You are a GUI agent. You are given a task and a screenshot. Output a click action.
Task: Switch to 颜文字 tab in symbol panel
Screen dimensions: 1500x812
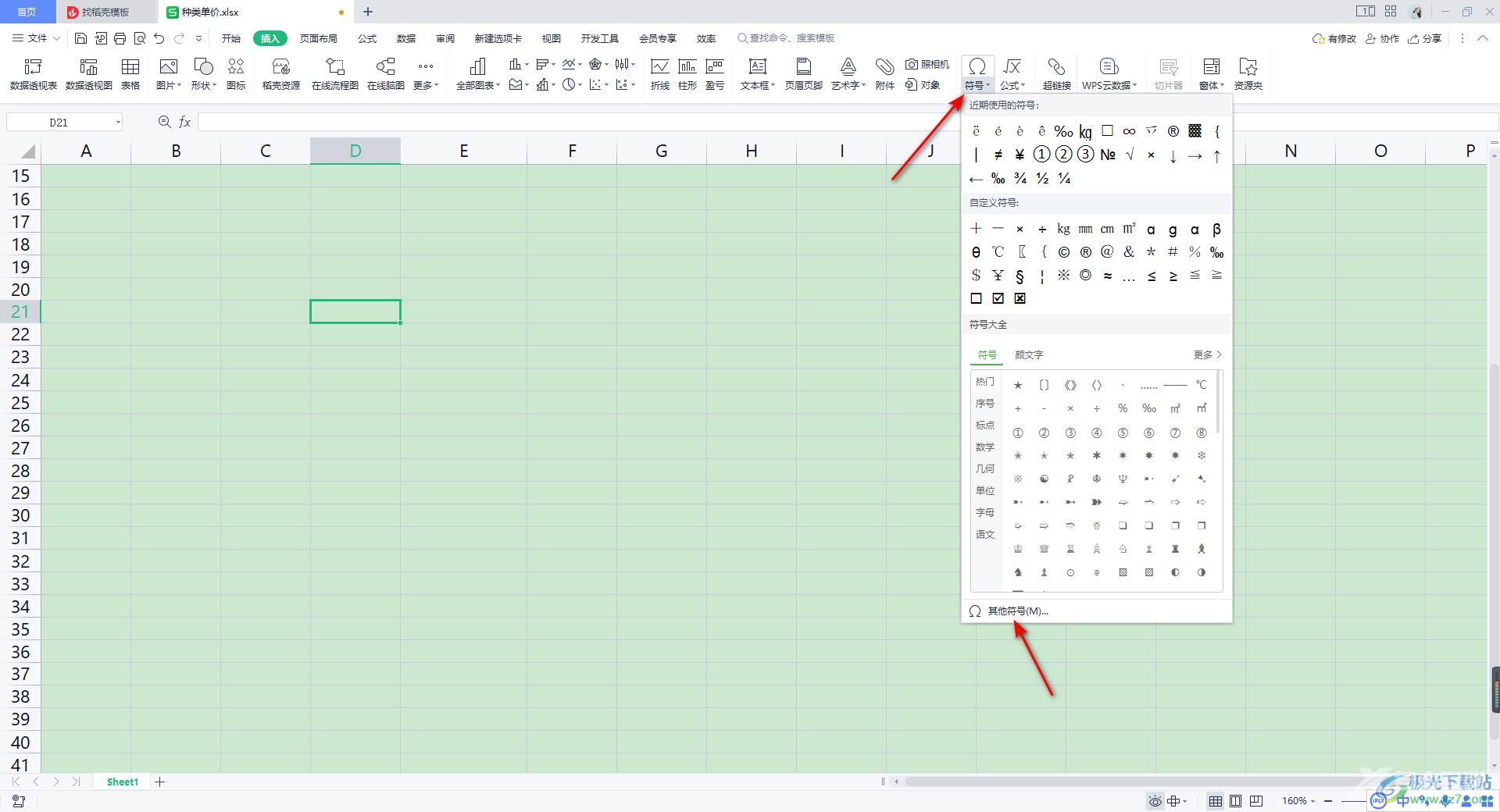tap(1029, 354)
